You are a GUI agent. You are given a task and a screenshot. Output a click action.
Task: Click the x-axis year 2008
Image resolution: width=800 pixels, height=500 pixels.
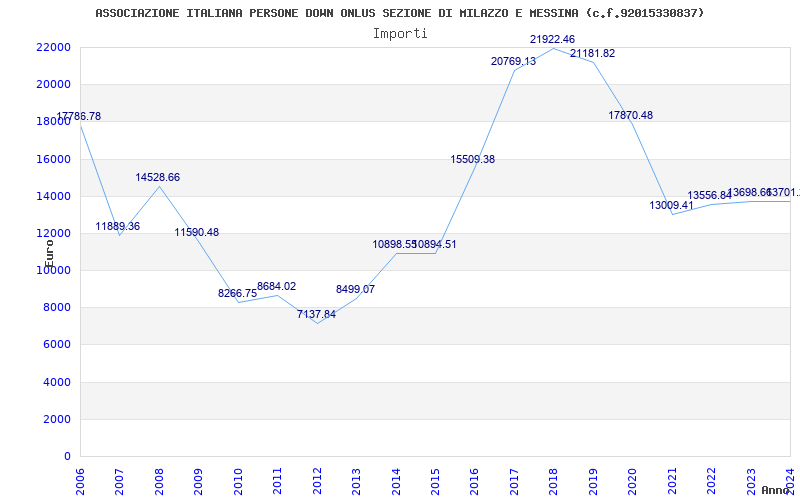(159, 481)
